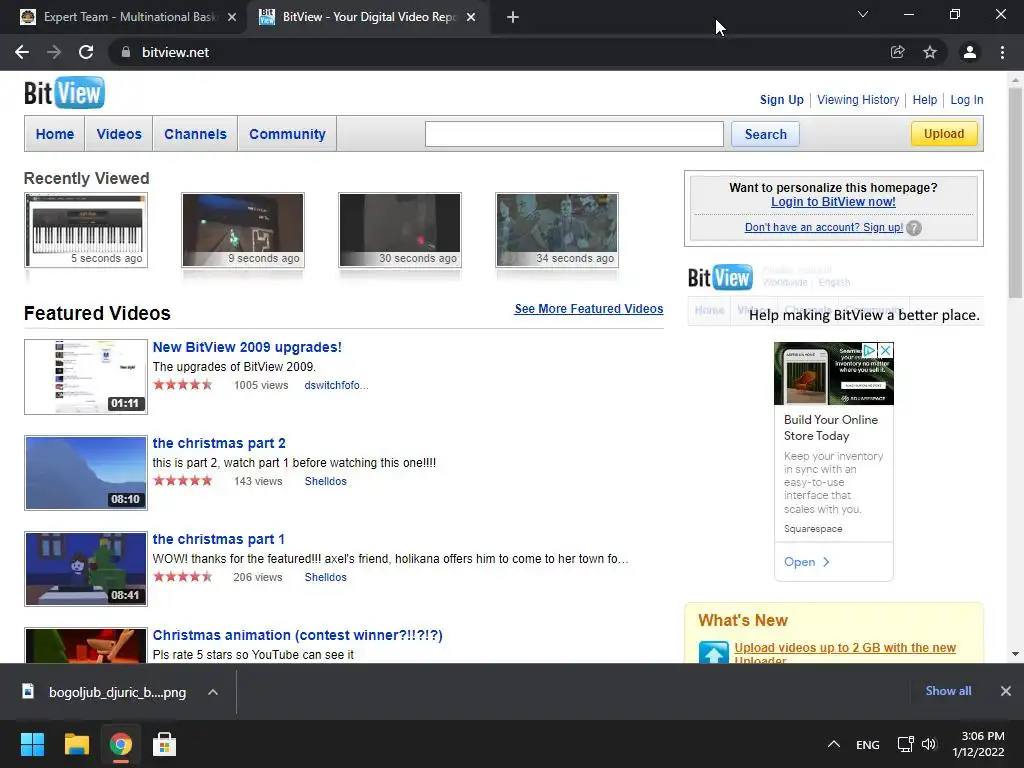Open Christmas animation (contest winner) title
This screenshot has width=1024, height=768.
pos(297,635)
